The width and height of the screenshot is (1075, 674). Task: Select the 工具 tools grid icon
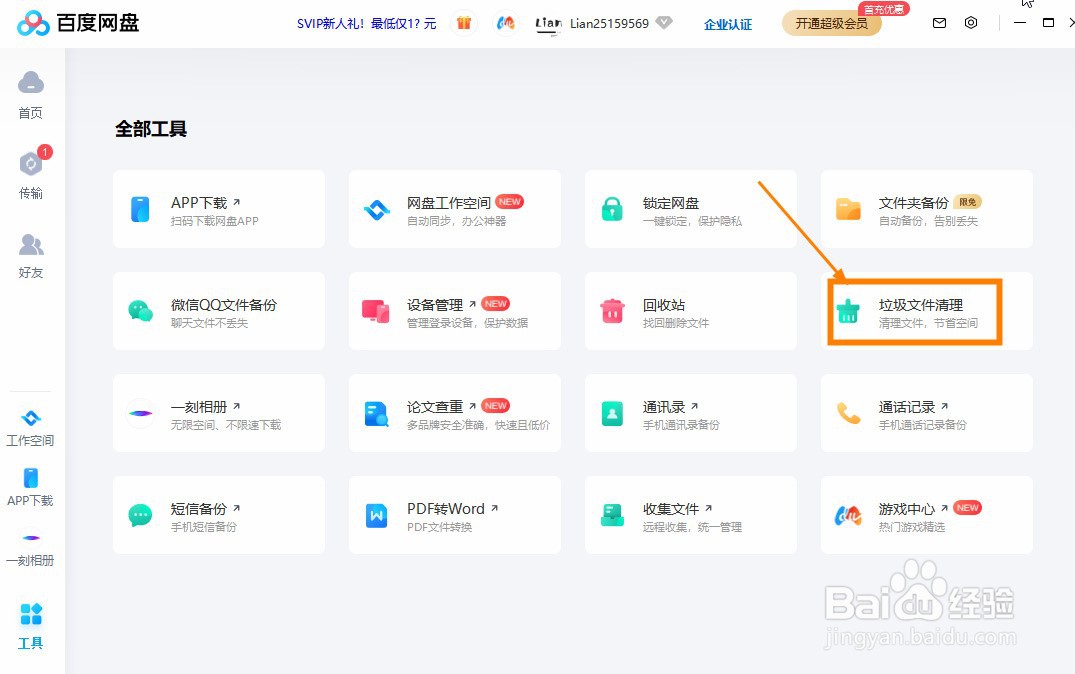click(31, 614)
